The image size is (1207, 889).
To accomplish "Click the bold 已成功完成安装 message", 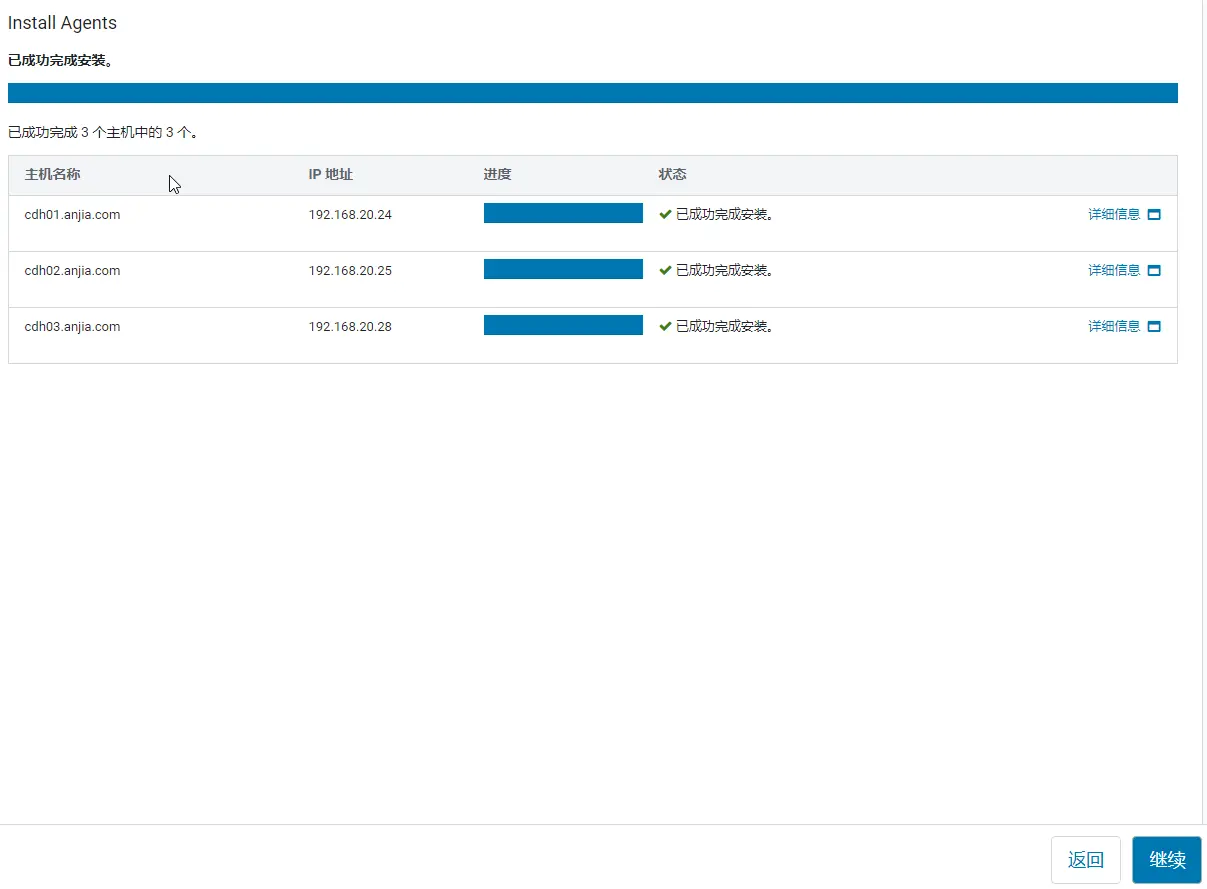I will [x=60, y=60].
